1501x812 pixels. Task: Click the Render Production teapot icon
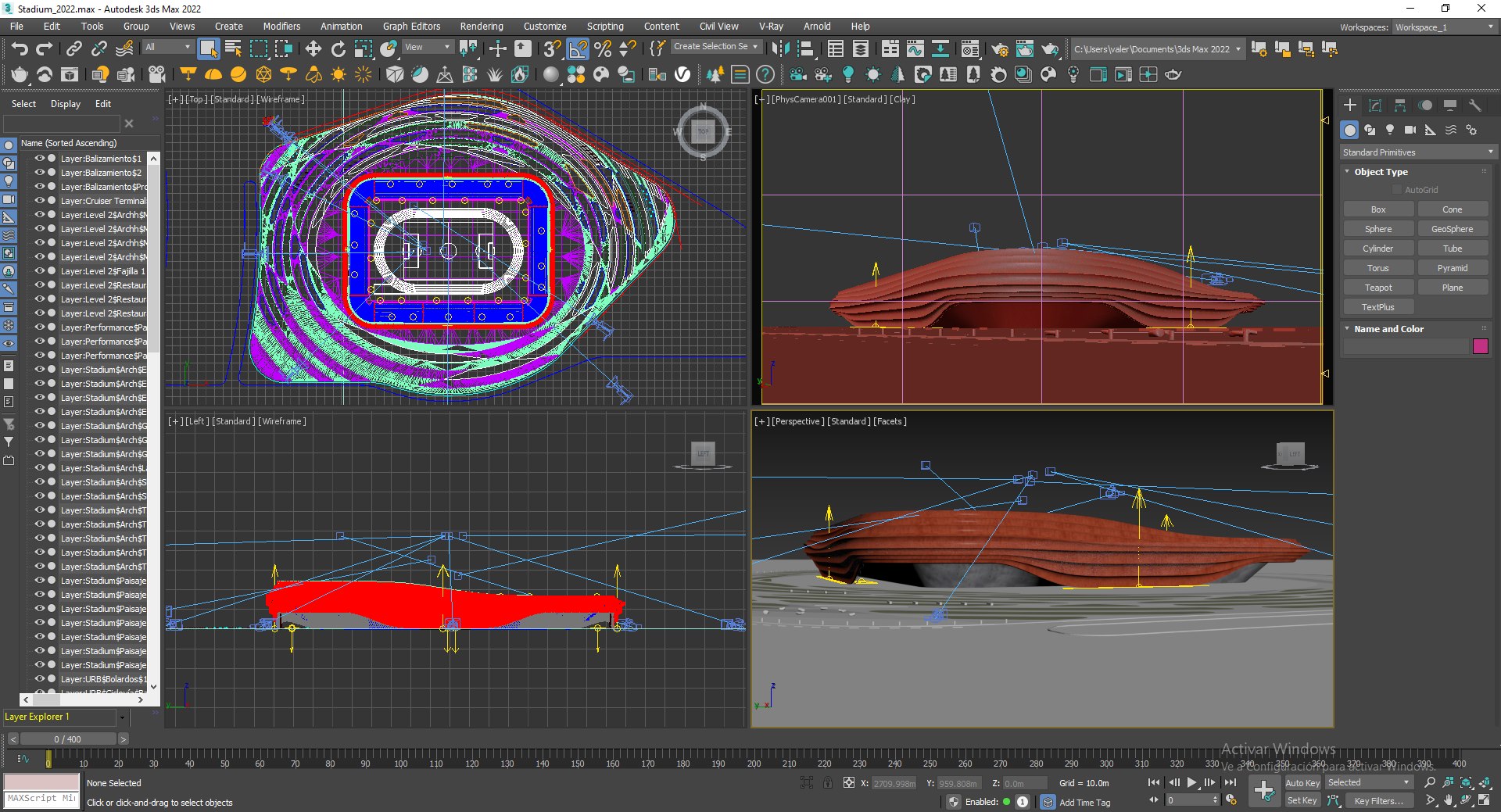[1050, 48]
